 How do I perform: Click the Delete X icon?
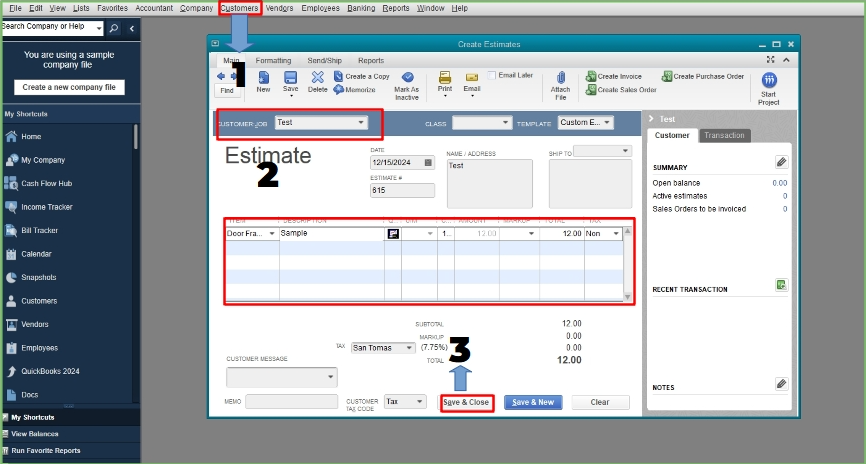point(318,77)
